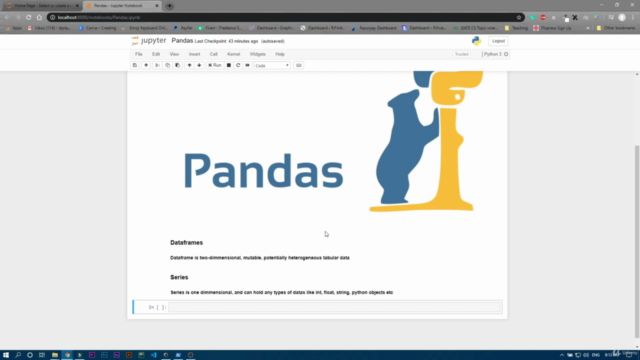Screen dimensions: 640x360
Task: Click the Logout button
Action: pyautogui.click(x=498, y=41)
